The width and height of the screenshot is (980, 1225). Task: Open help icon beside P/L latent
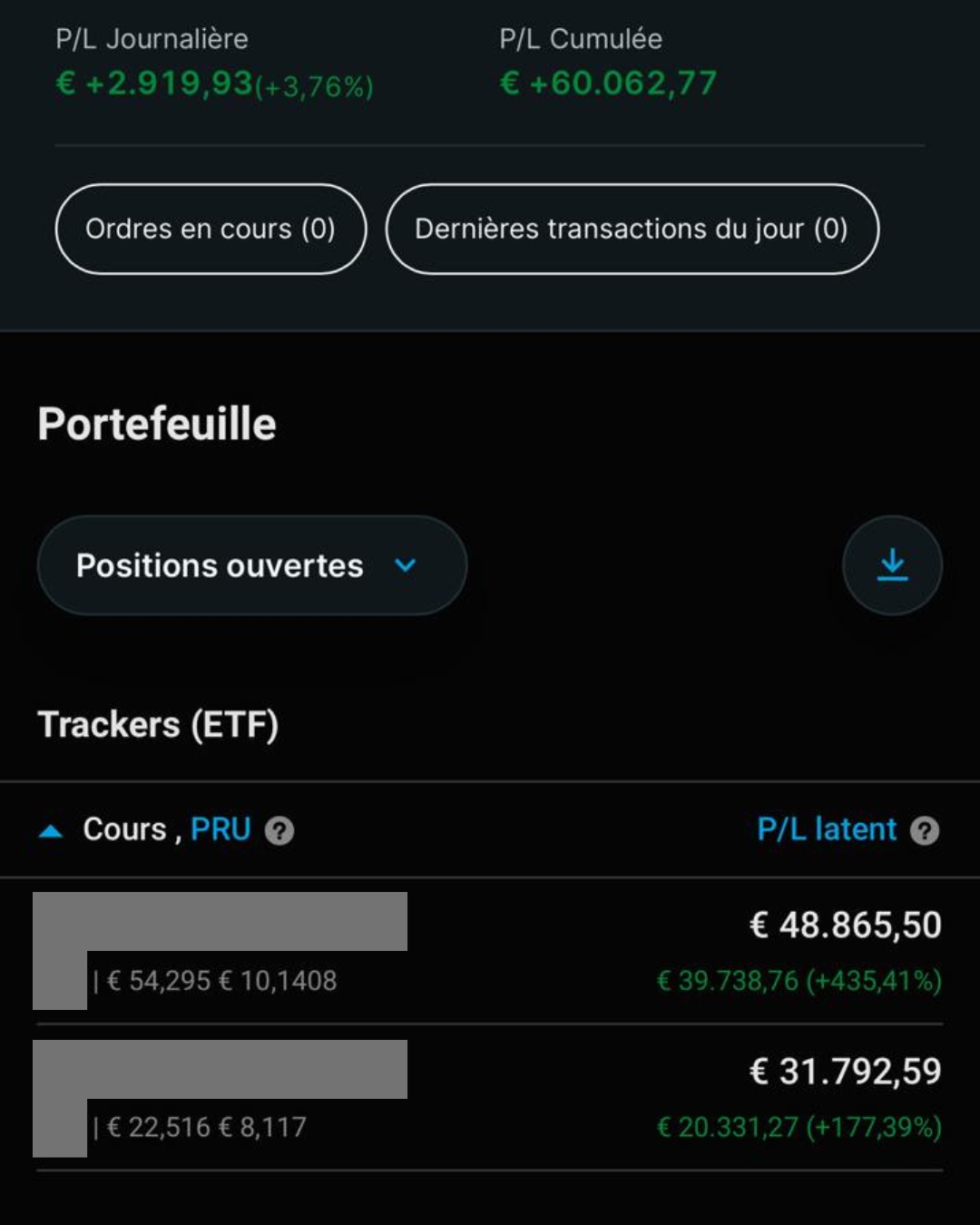[925, 830]
